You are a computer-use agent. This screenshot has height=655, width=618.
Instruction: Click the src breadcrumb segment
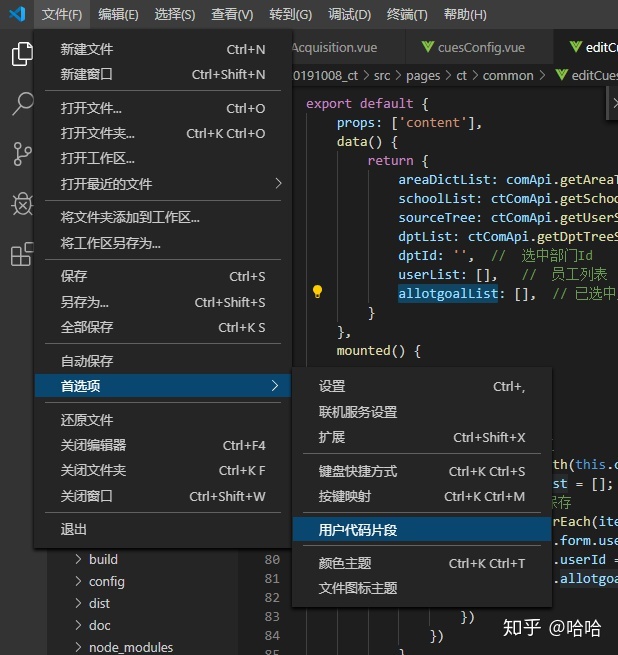tap(382, 76)
